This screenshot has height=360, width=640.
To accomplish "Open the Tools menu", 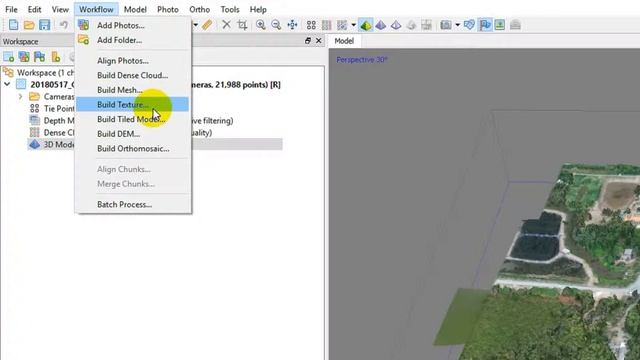I will [x=230, y=9].
